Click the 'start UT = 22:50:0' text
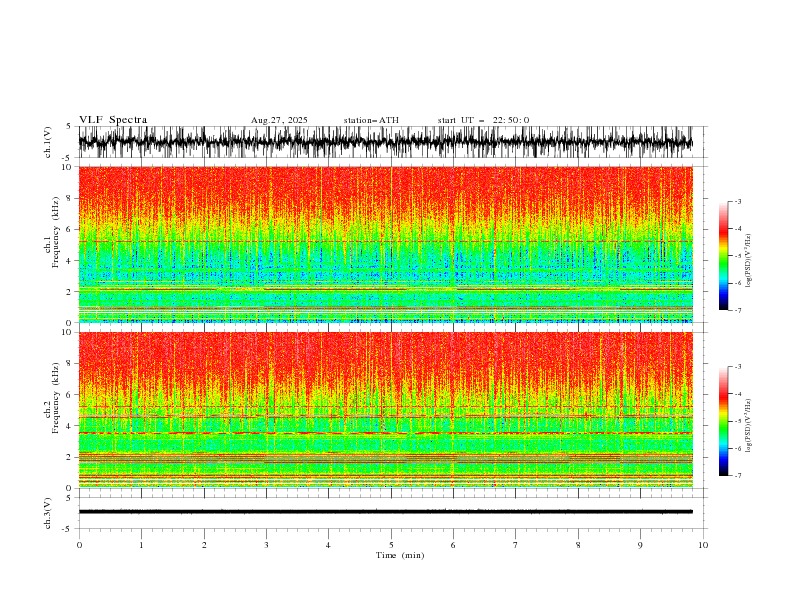The height and width of the screenshot is (612, 792). tap(483, 120)
